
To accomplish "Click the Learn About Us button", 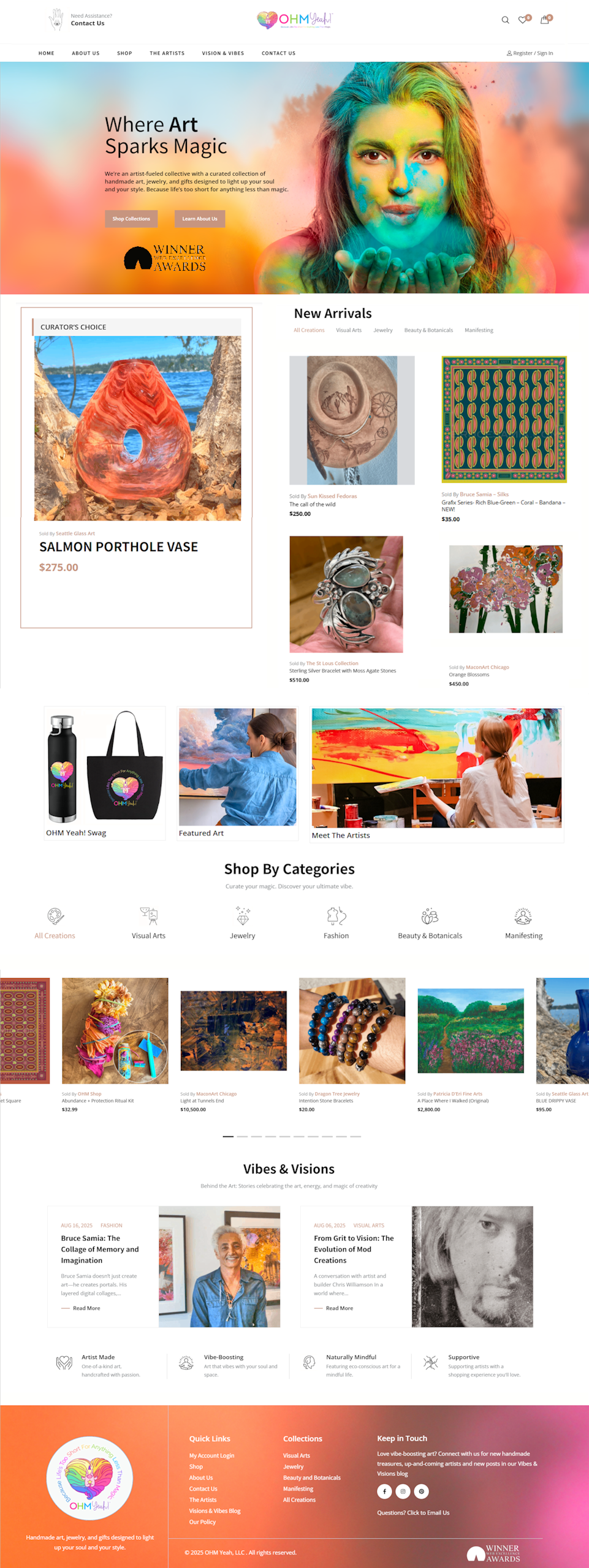I will [x=200, y=219].
